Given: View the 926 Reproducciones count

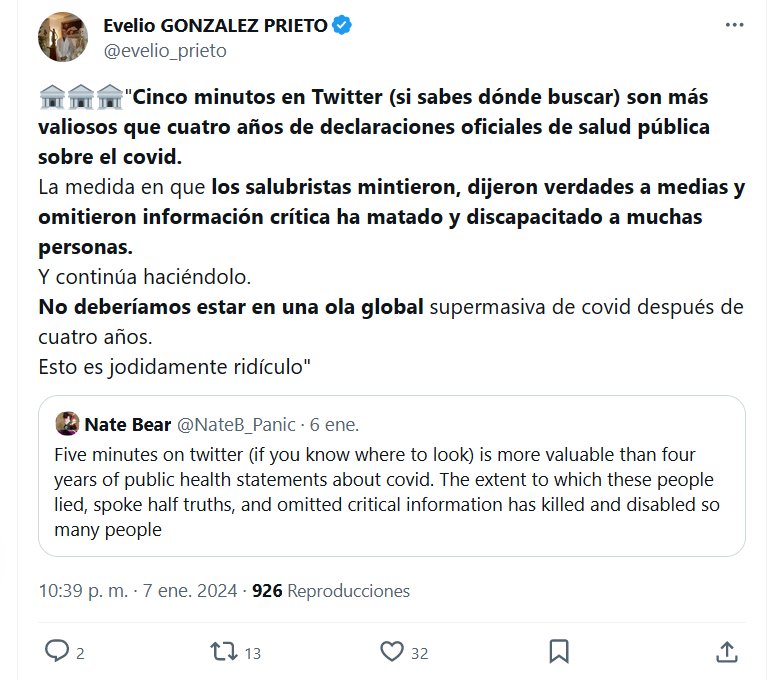Looking at the screenshot, I should 331,590.
